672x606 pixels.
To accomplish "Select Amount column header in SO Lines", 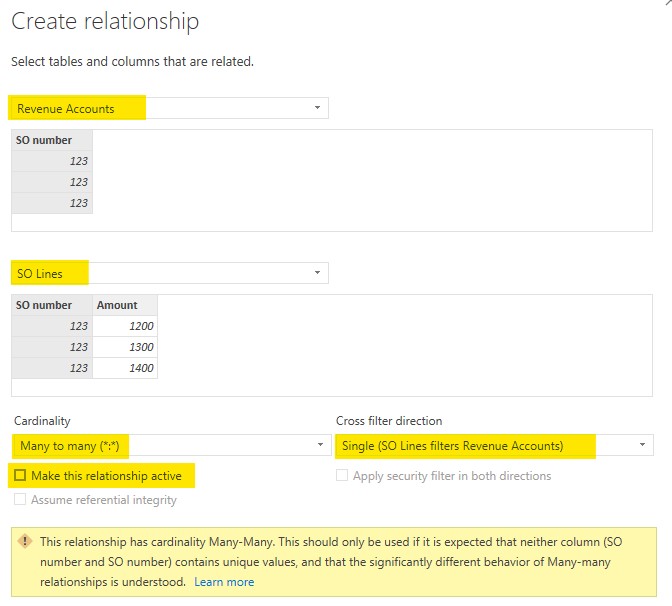I will click(x=125, y=305).
